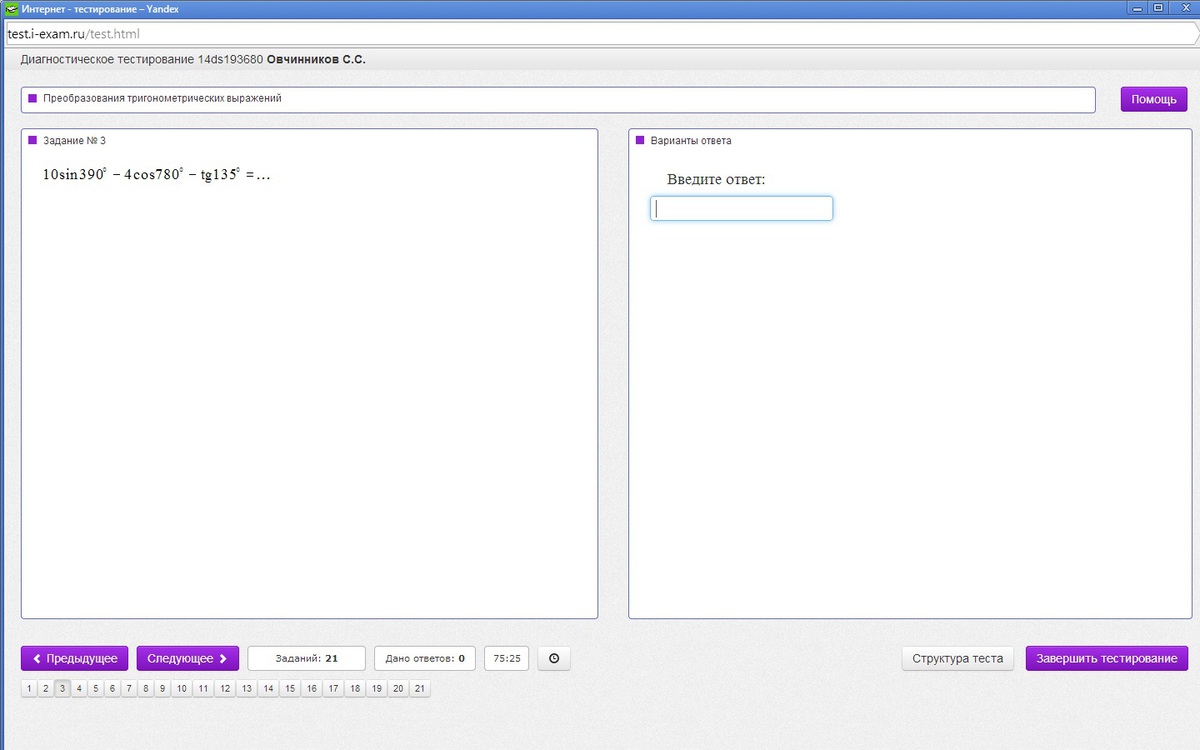This screenshot has width=1200, height=750.
Task: Navigate to question 10
Action: tap(181, 688)
